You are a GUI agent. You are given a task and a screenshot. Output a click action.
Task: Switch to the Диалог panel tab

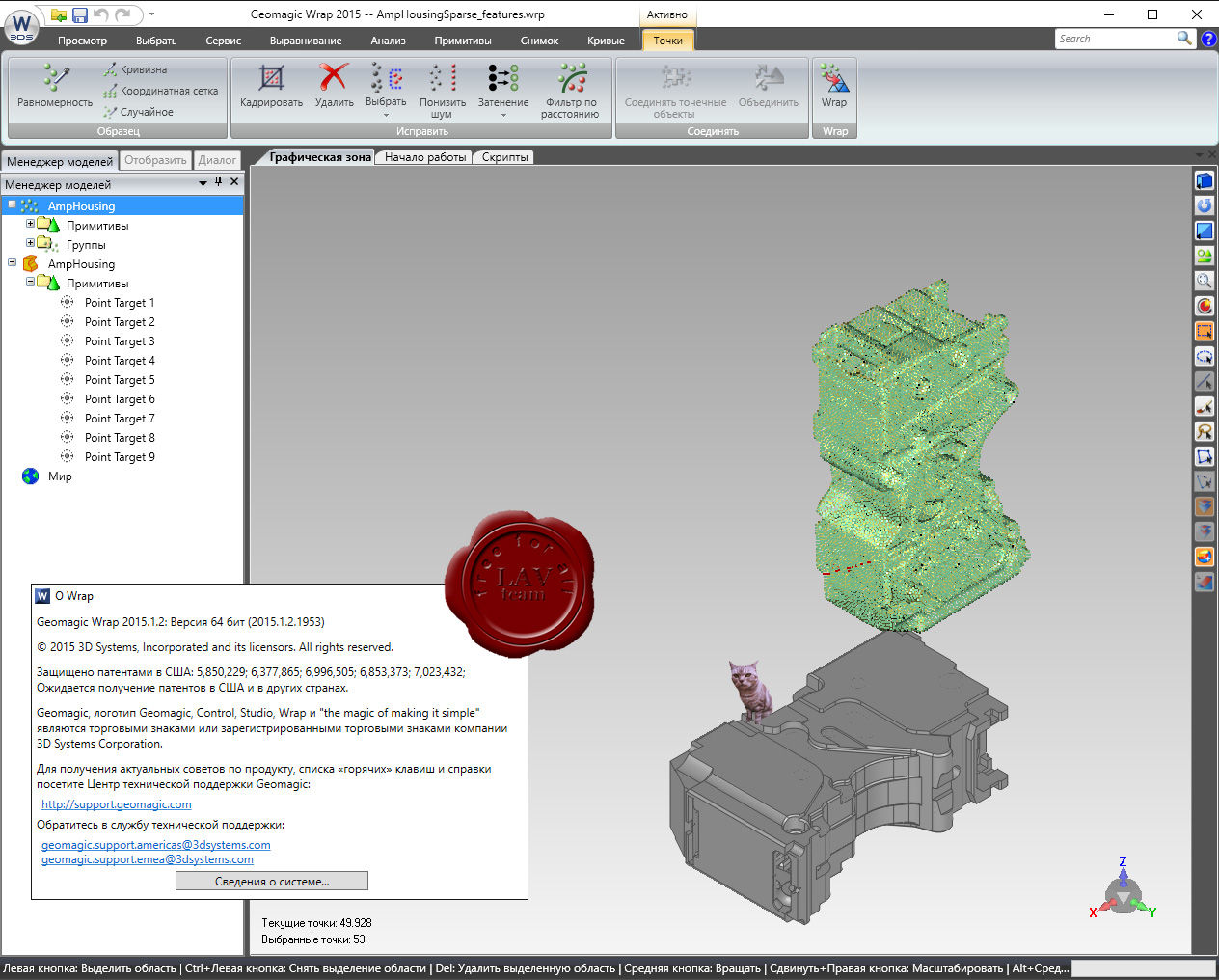point(217,160)
